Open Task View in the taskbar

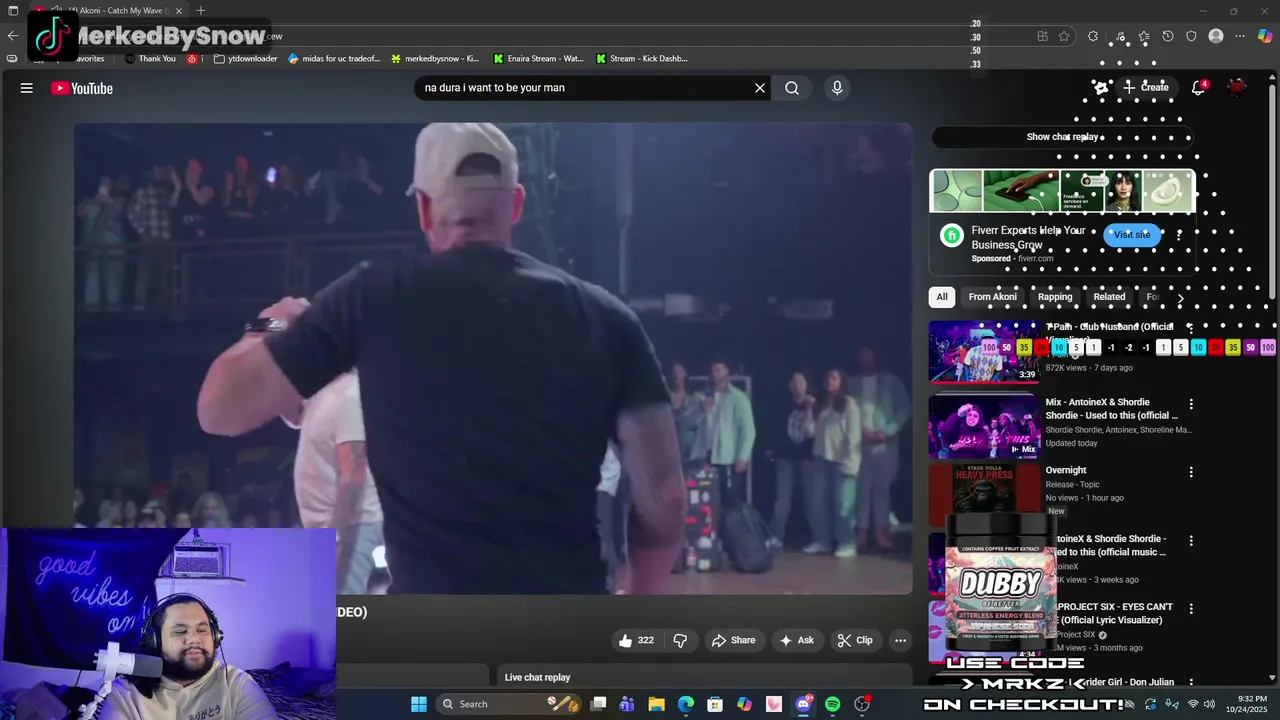pyautogui.click(x=598, y=704)
